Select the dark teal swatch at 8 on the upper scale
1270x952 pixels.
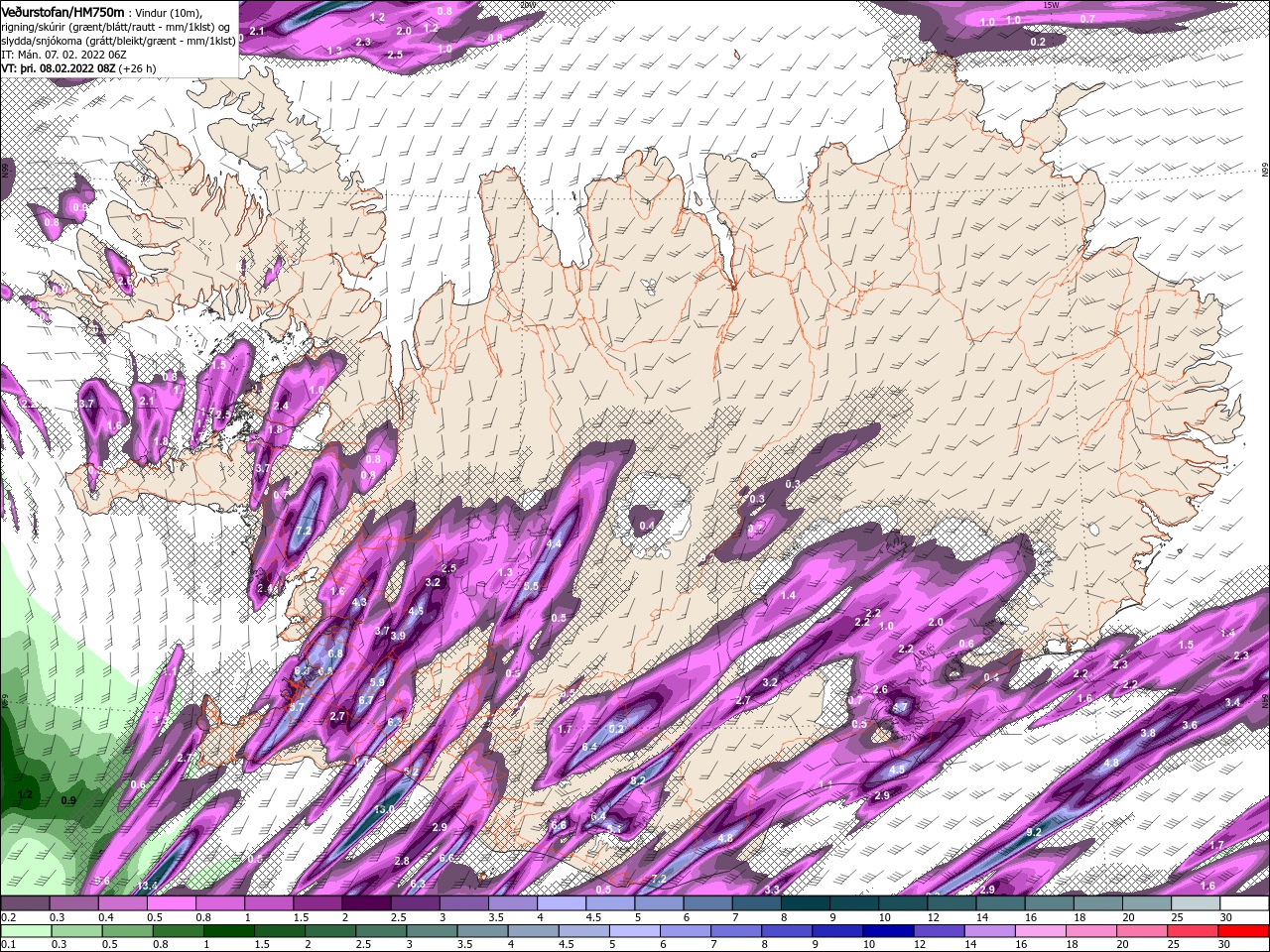pyautogui.click(x=805, y=903)
